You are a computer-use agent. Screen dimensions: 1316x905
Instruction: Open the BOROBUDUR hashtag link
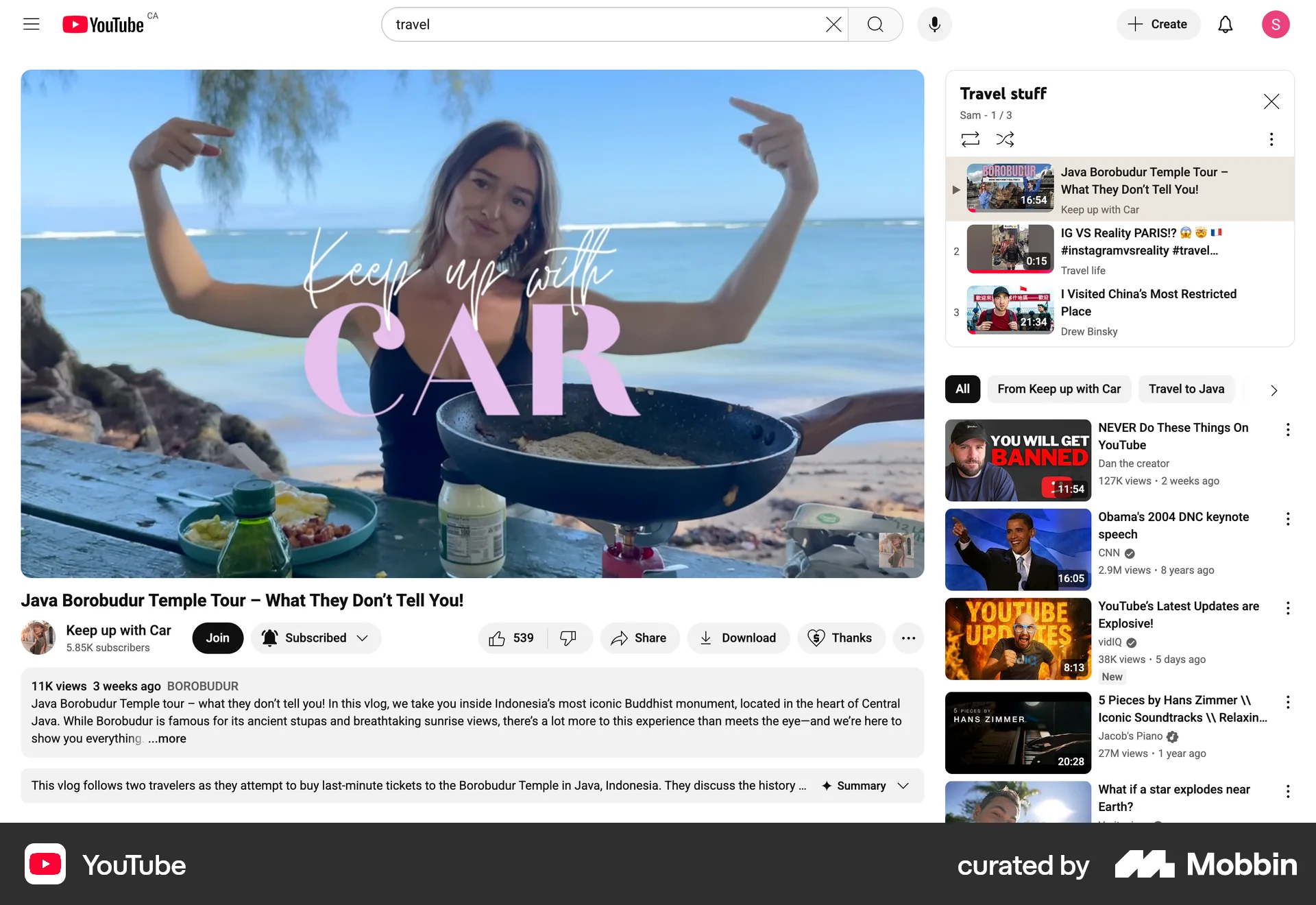(x=203, y=686)
